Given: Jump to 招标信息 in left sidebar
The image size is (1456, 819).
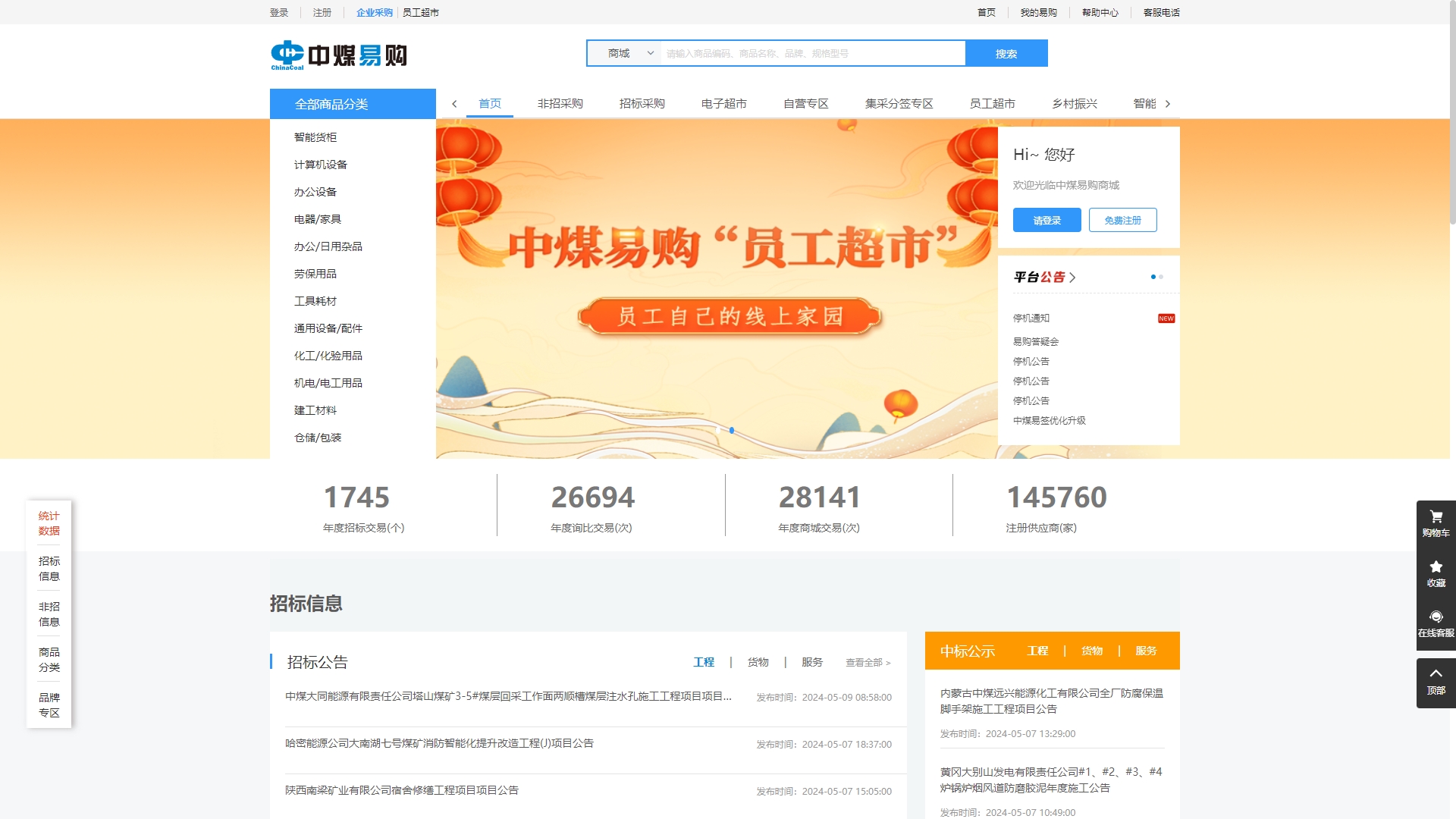Looking at the screenshot, I should (x=49, y=569).
